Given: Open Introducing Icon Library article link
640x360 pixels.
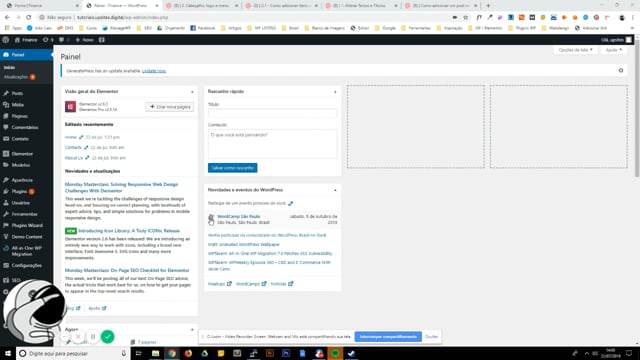Looking at the screenshot, I should coord(129,231).
